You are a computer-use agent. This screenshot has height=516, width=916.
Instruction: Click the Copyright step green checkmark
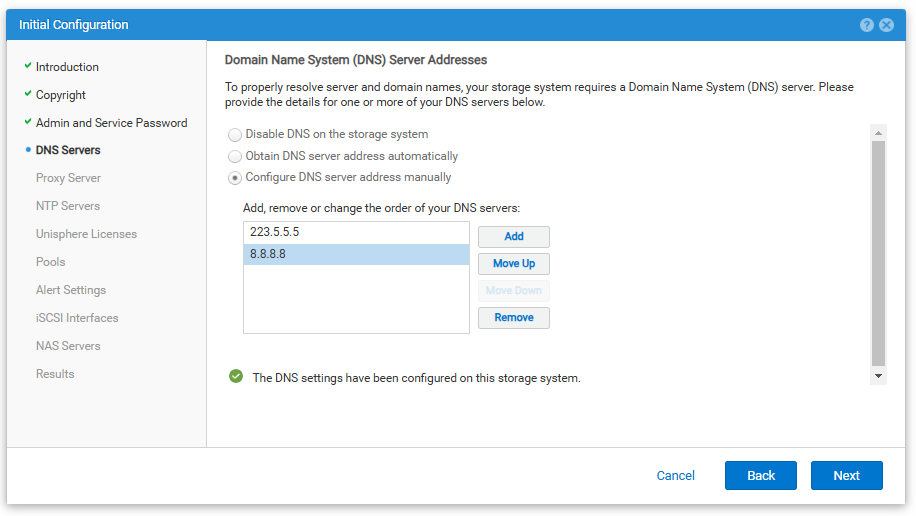pyautogui.click(x=27, y=94)
